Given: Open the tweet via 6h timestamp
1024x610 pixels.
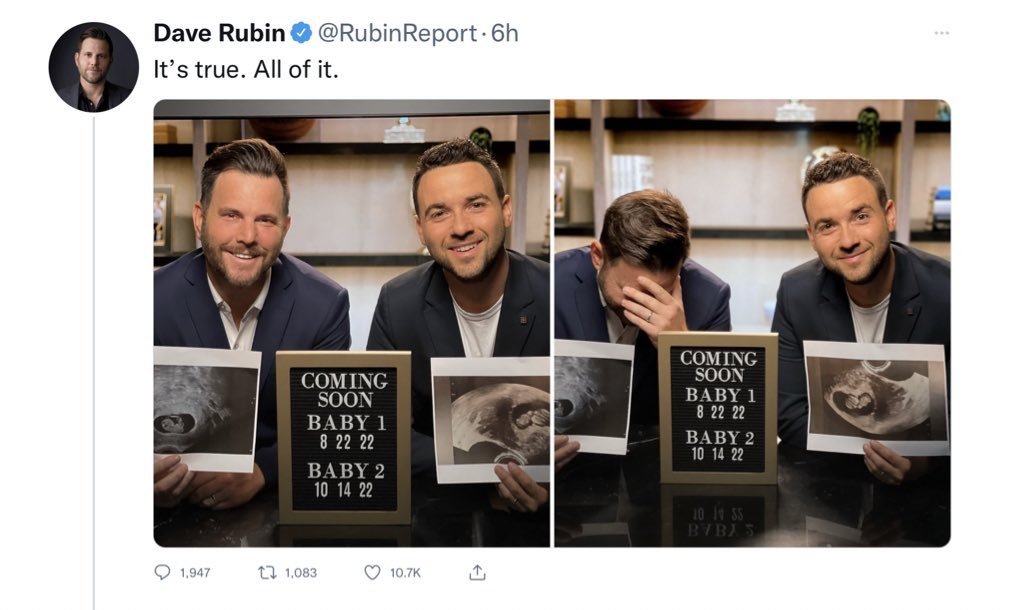Looking at the screenshot, I should coord(505,33).
